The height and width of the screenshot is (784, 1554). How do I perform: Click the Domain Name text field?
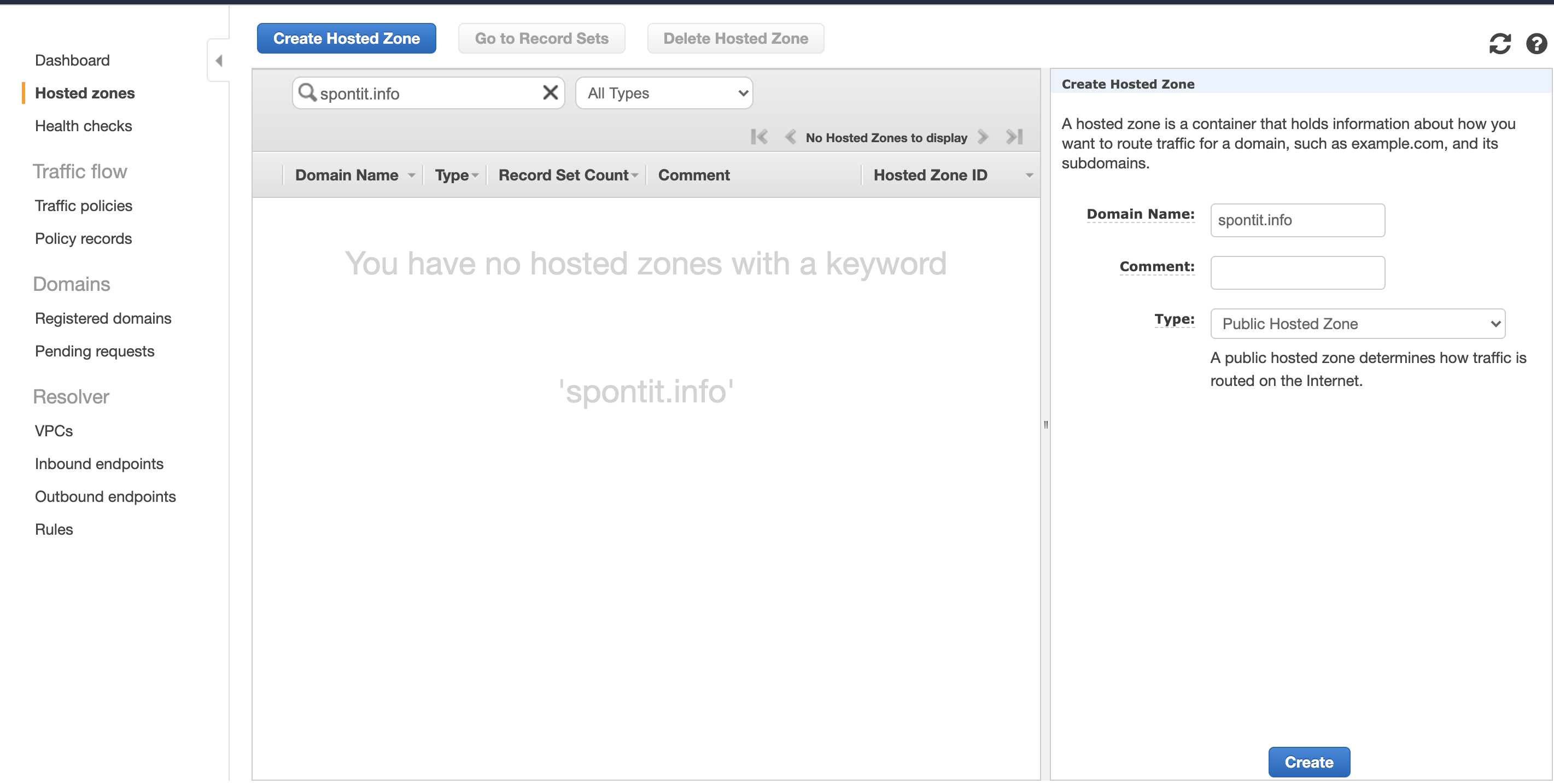(1297, 220)
